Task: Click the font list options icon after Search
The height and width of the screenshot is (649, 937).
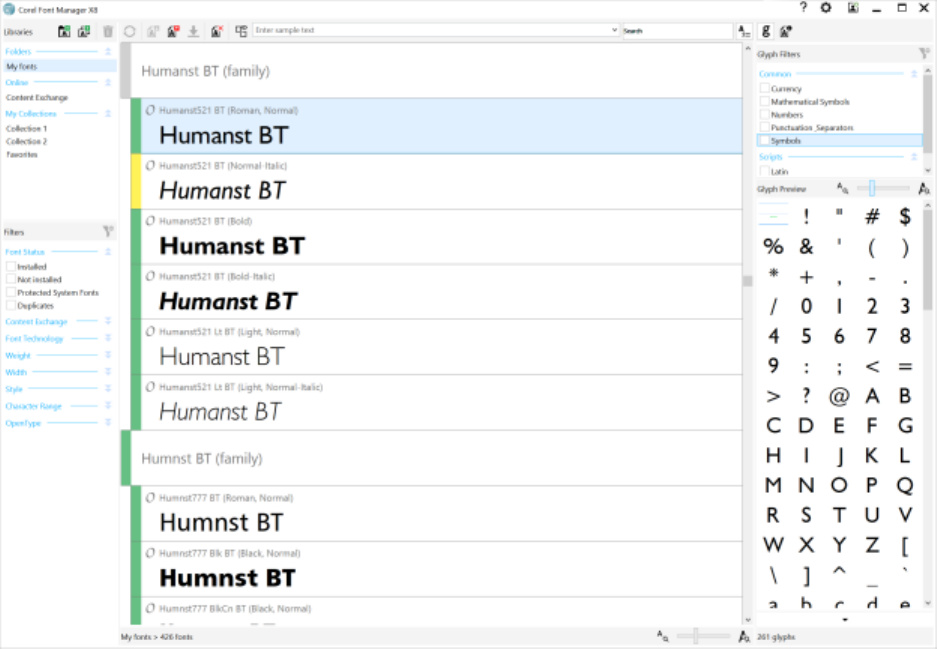Action: 744,32
